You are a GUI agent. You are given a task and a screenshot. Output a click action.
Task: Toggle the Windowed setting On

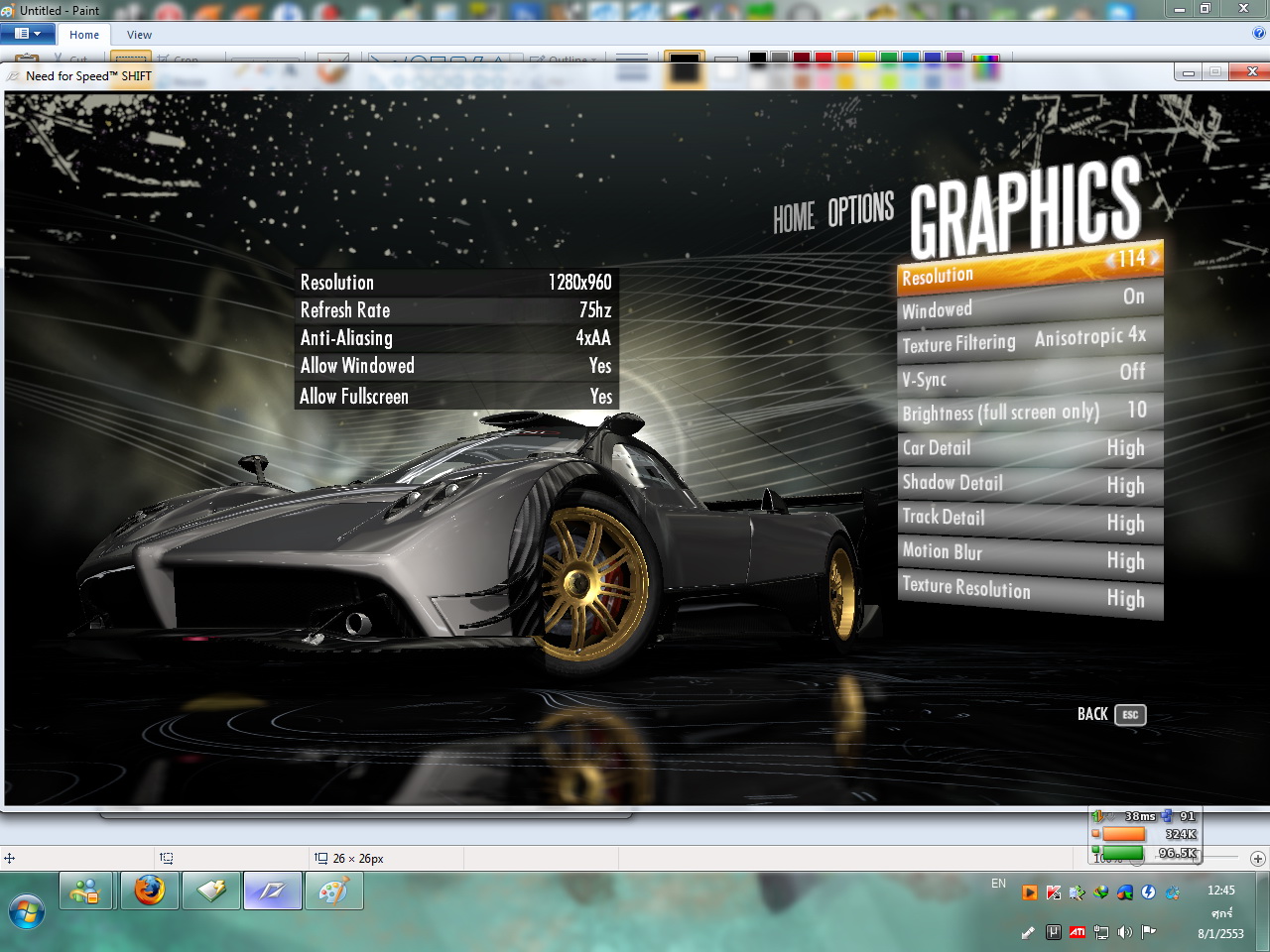[x=1031, y=303]
